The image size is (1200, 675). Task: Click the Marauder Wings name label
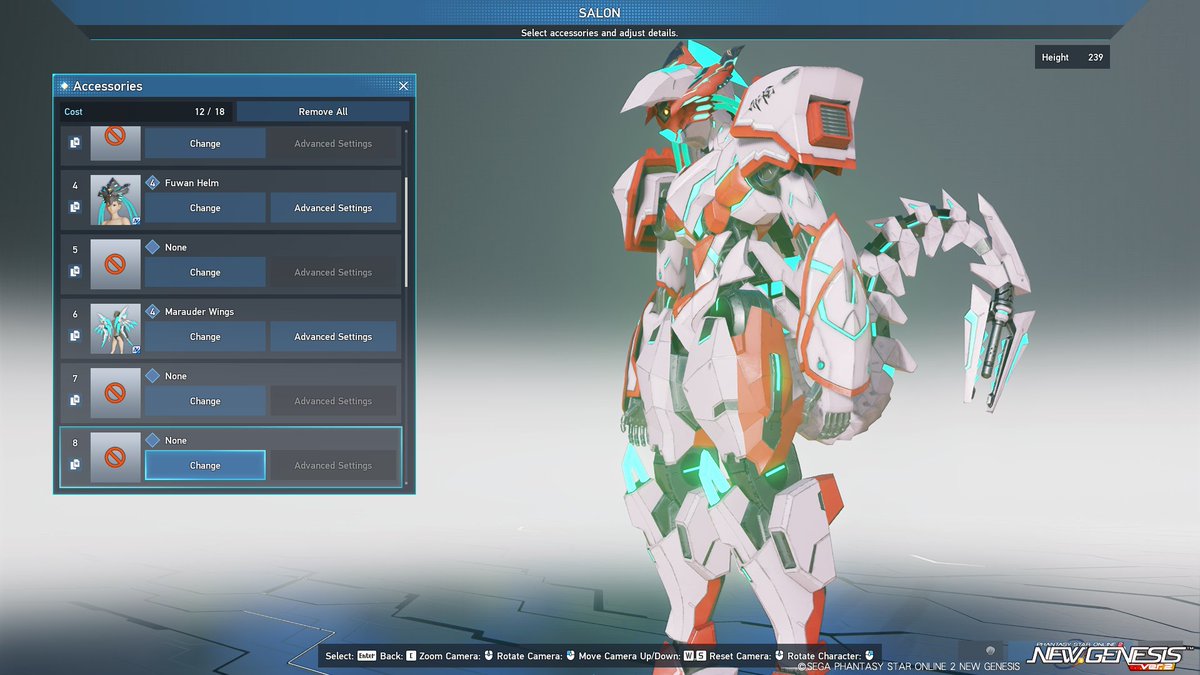pyautogui.click(x=200, y=312)
